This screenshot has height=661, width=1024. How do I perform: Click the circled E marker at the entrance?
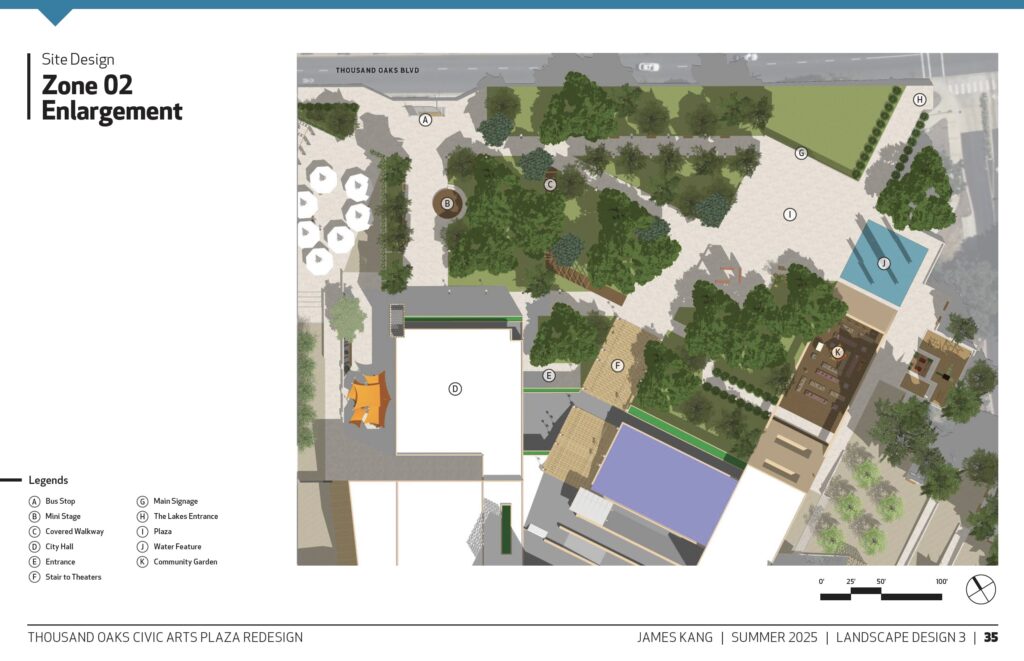548,376
